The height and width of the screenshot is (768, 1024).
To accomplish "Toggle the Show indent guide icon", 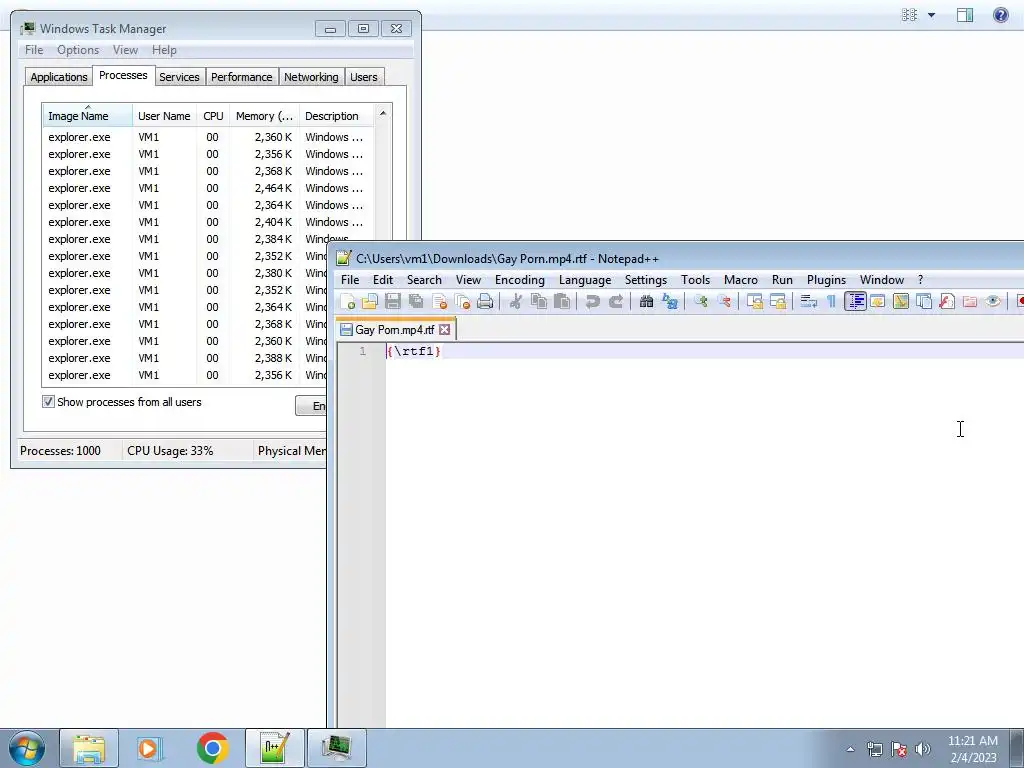I will [855, 301].
